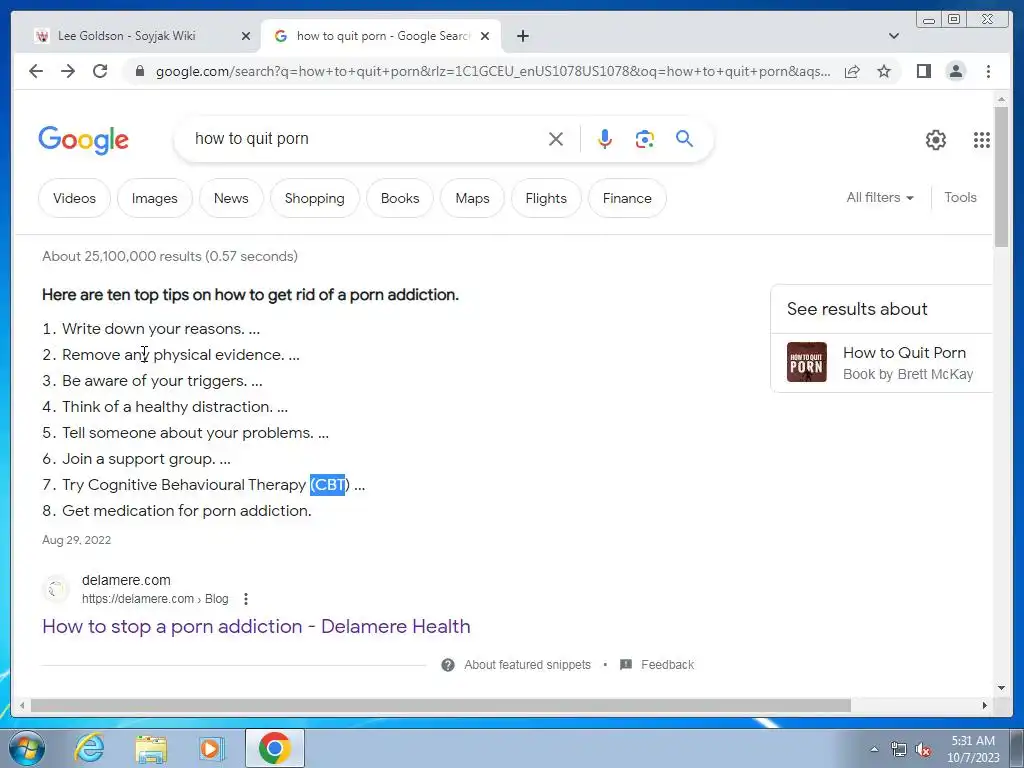Submit search with the magnifier icon

point(684,138)
